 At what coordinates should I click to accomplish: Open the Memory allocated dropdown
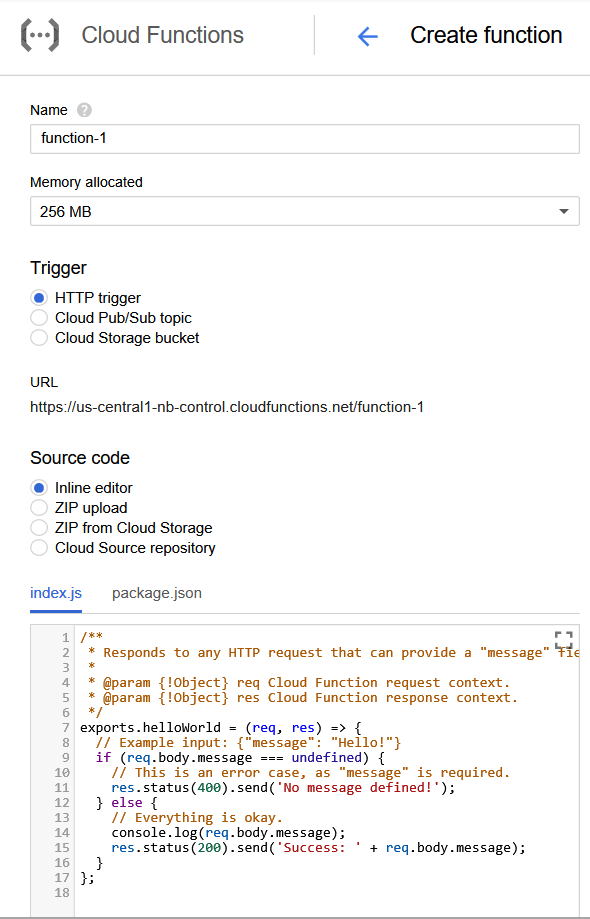pos(305,211)
